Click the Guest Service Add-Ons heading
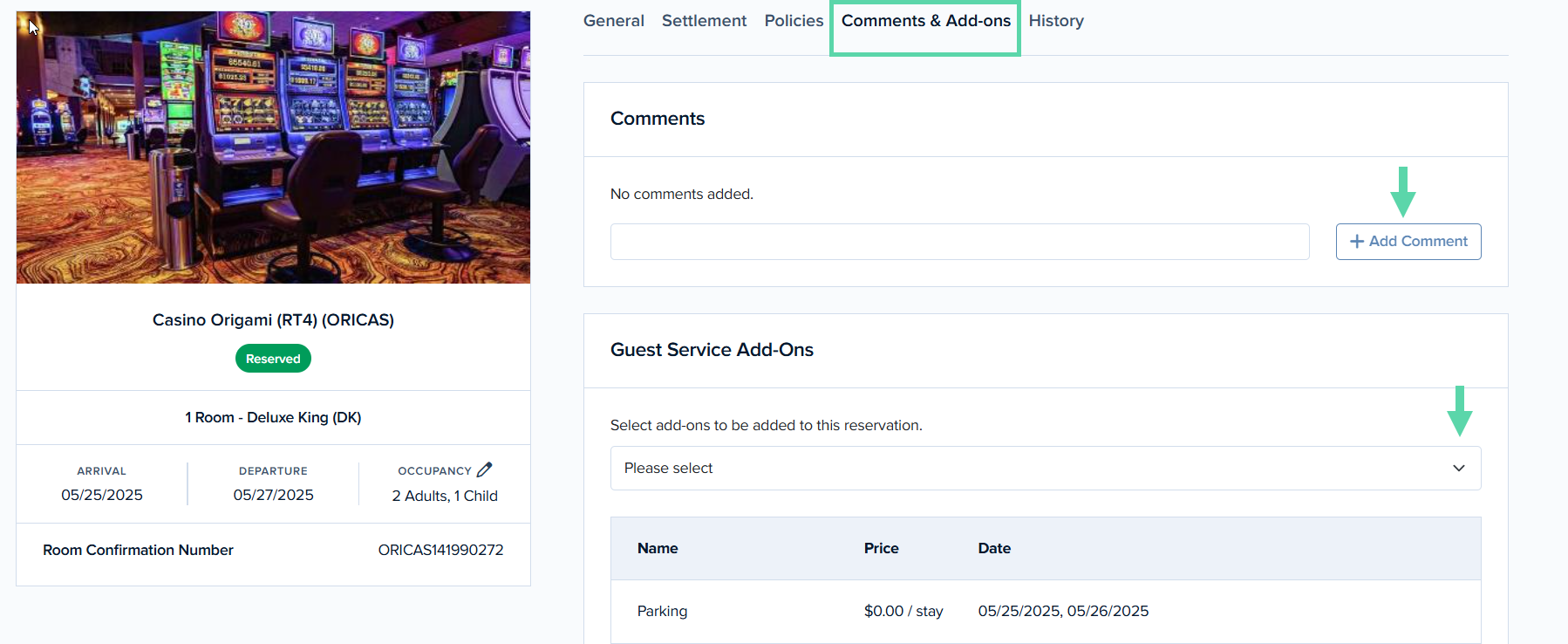 pos(712,350)
